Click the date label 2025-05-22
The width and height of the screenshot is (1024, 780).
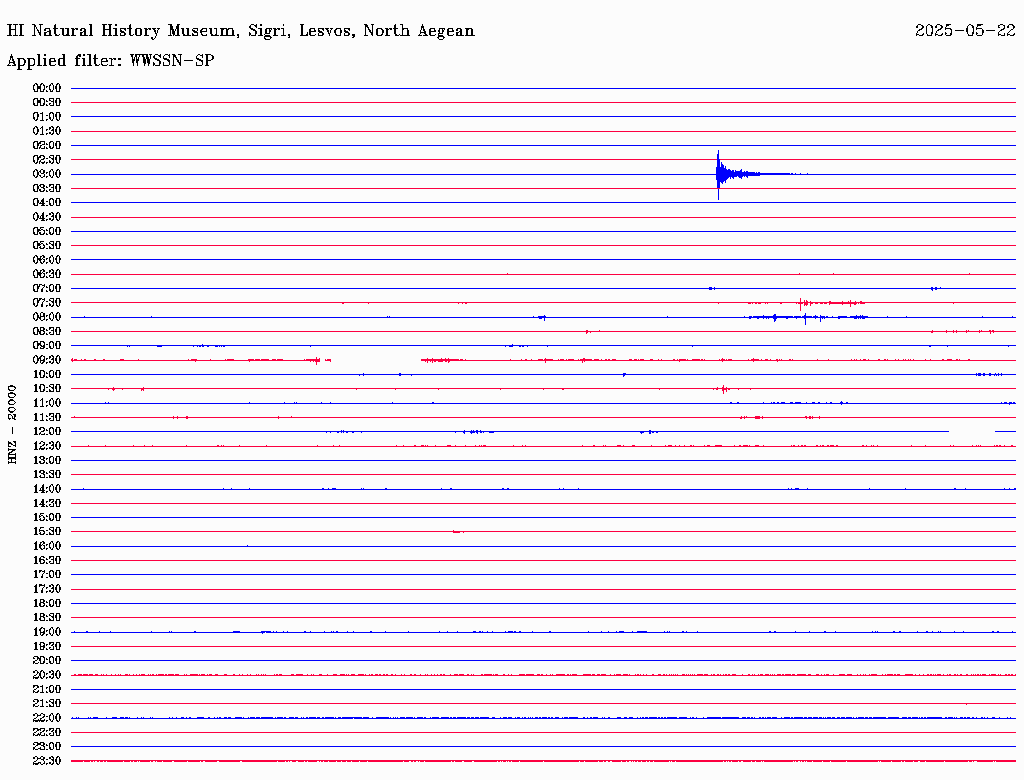click(x=965, y=31)
